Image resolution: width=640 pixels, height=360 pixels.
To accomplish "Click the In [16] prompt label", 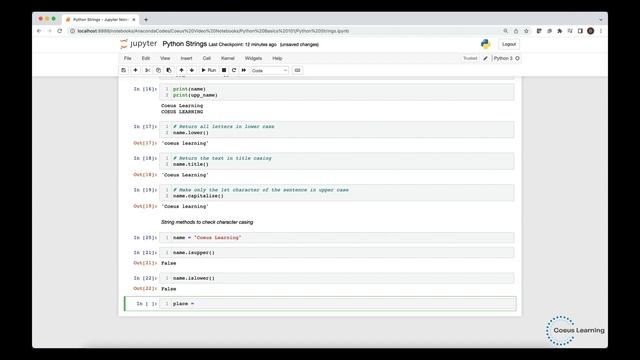I will click(145, 89).
